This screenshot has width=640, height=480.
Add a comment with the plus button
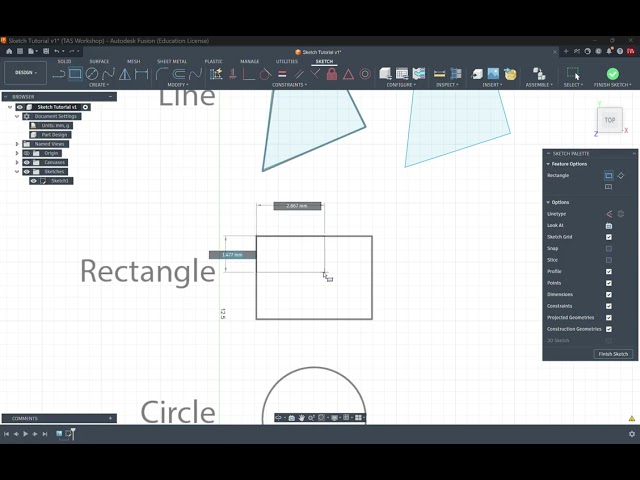click(x=110, y=418)
